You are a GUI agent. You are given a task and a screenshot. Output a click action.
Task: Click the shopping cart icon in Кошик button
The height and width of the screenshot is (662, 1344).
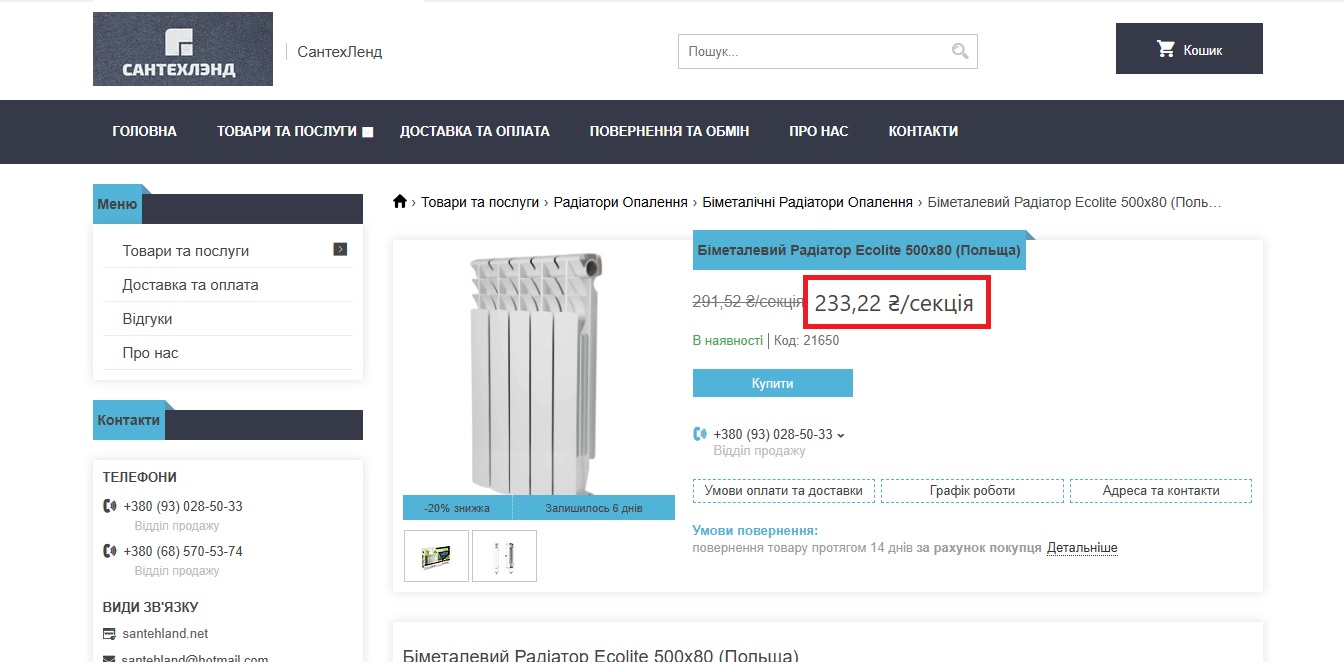point(1166,49)
